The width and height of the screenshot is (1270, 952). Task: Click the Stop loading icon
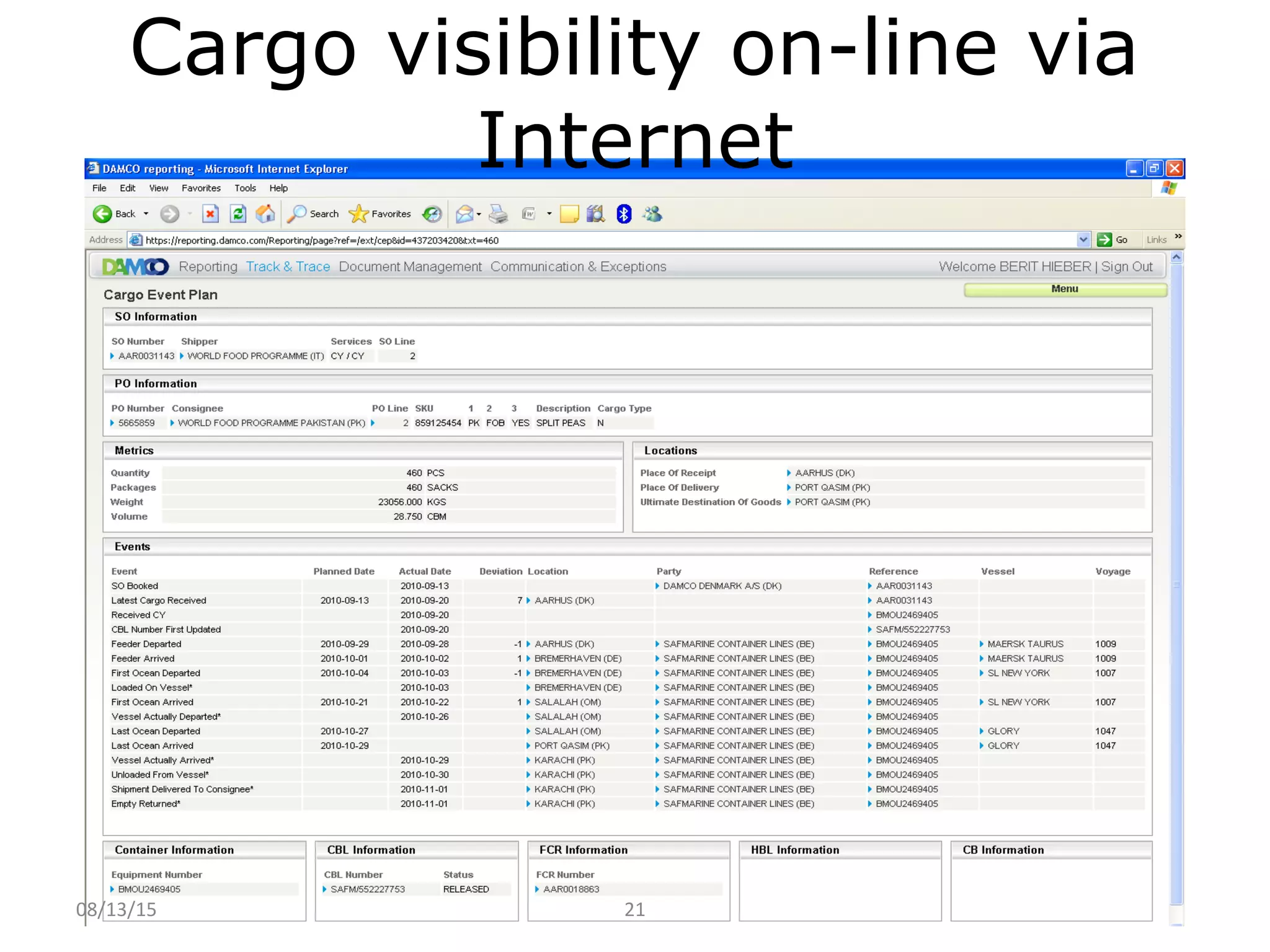[211, 214]
